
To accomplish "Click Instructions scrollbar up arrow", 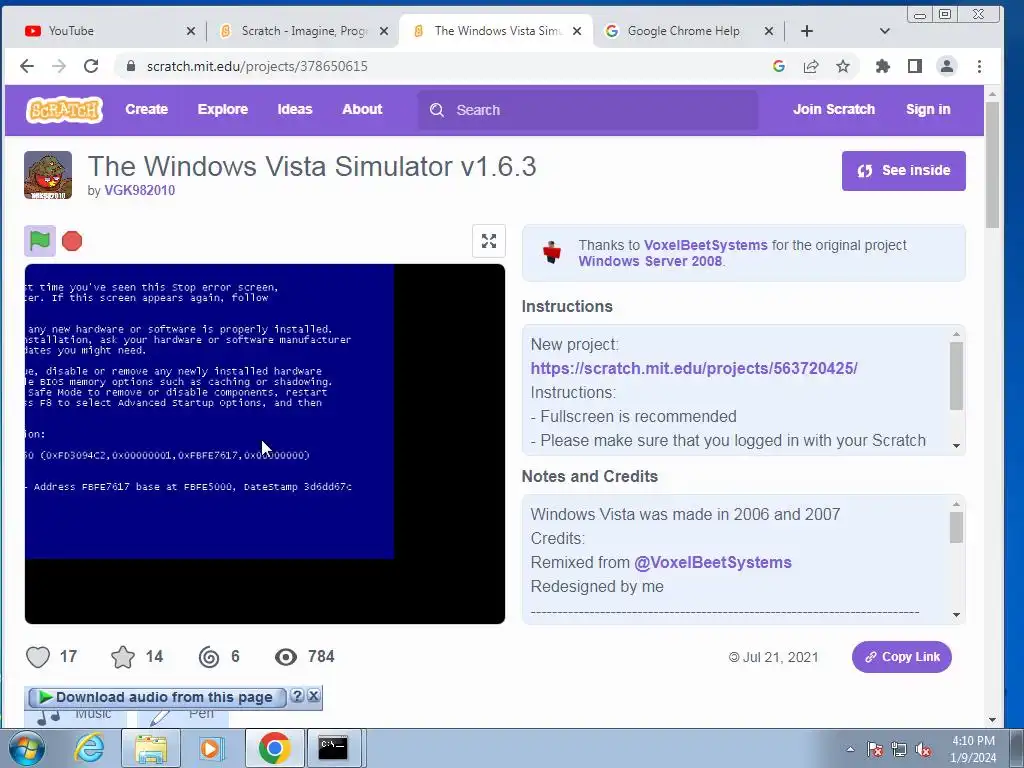I will (956, 334).
